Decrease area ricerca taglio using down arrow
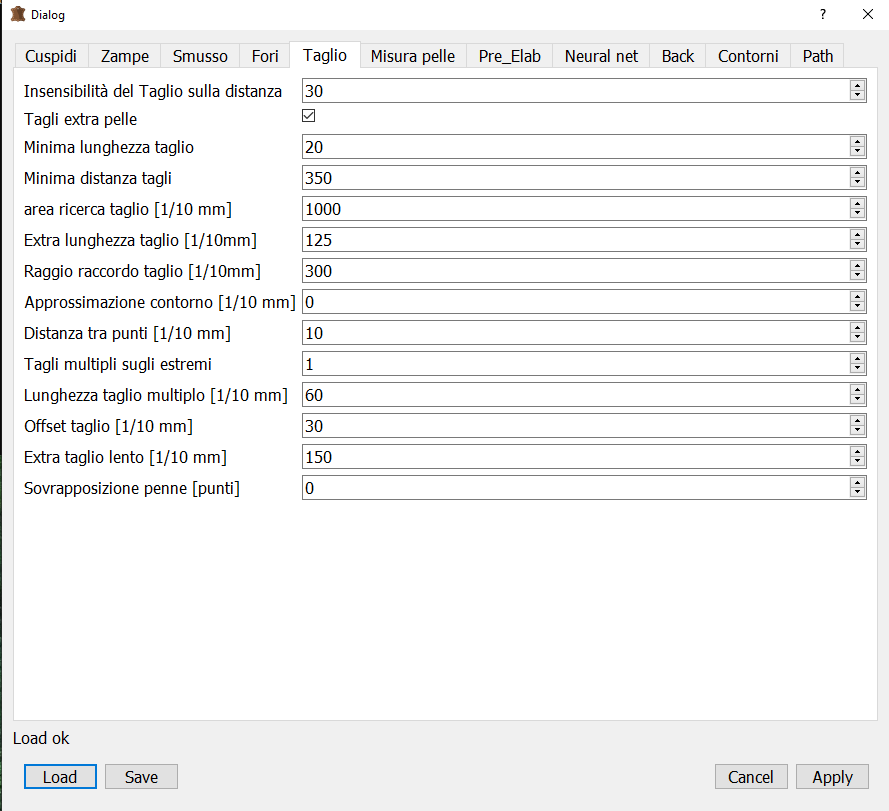 pyautogui.click(x=857, y=214)
